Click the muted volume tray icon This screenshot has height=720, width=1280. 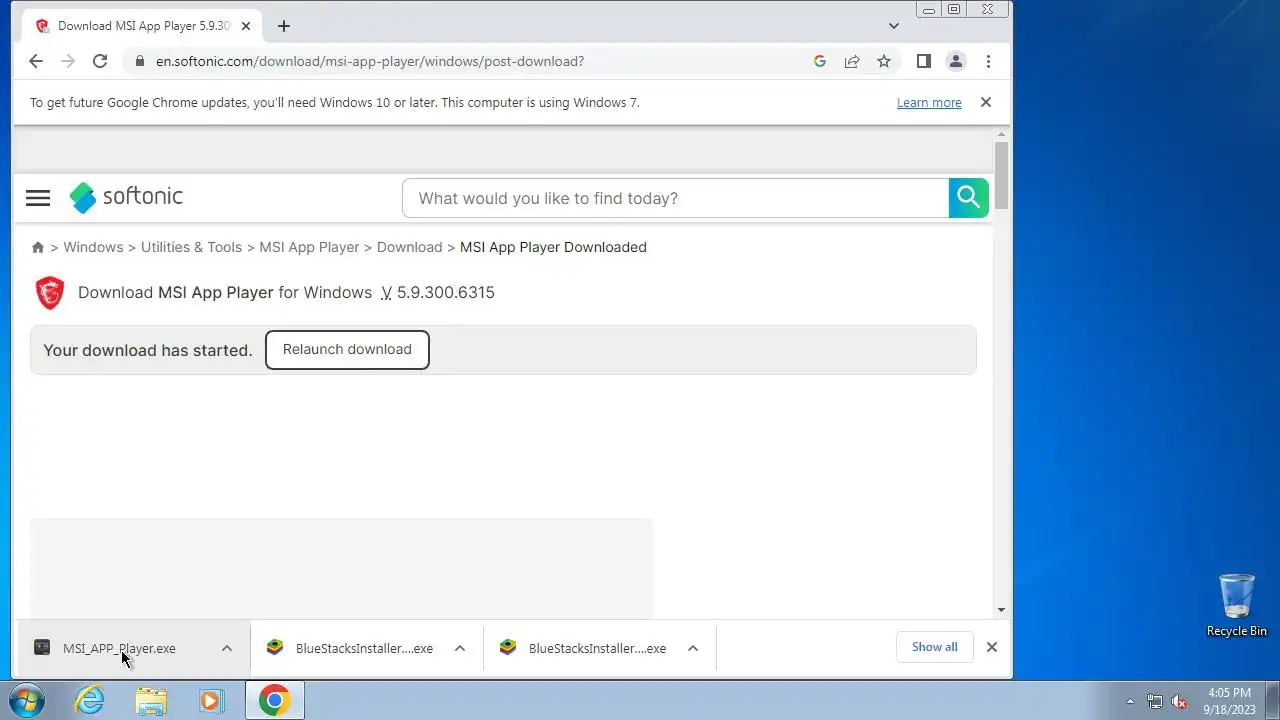point(1180,701)
